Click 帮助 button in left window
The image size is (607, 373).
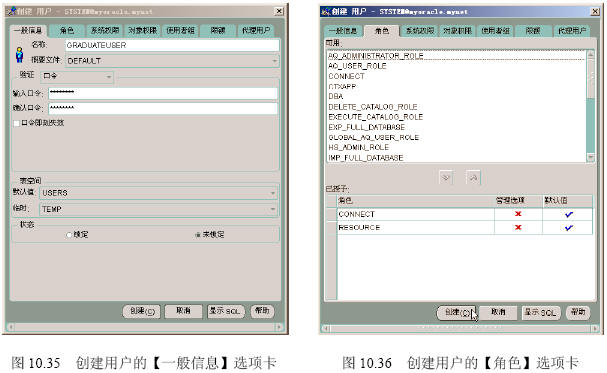pos(262,311)
